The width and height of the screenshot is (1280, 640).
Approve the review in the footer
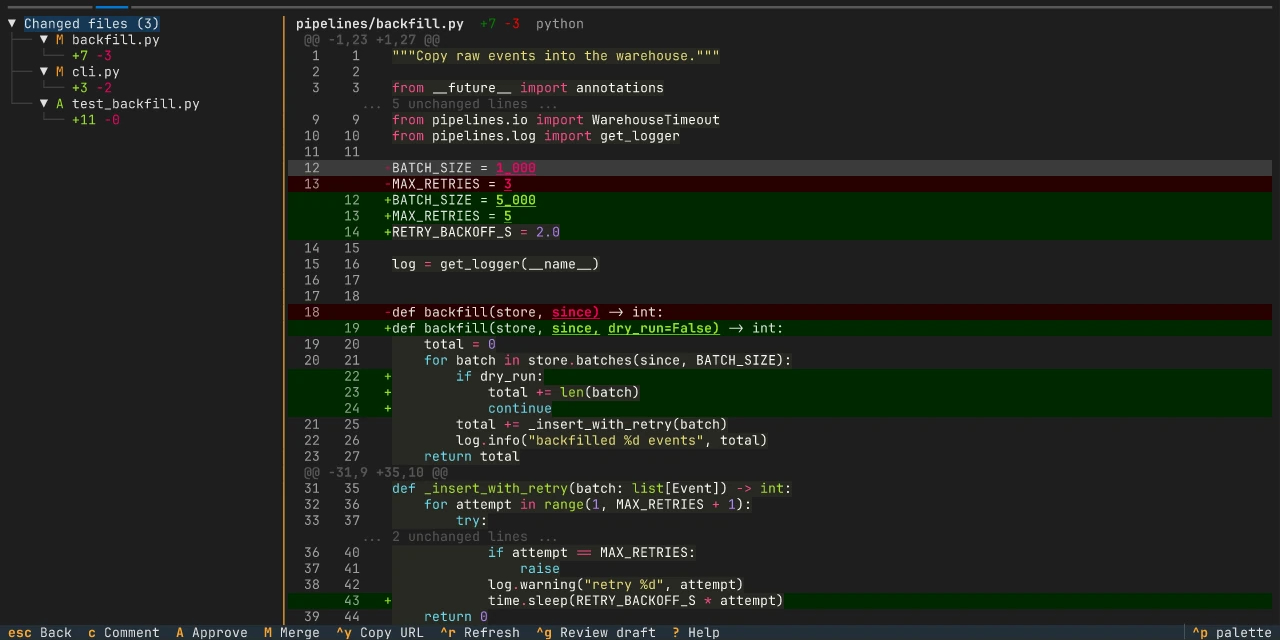tap(212, 632)
